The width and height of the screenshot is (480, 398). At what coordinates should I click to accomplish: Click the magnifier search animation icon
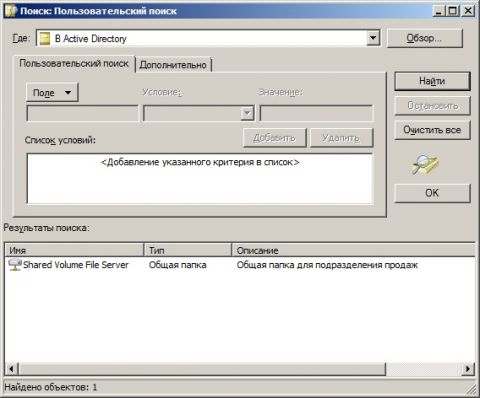pos(425,164)
